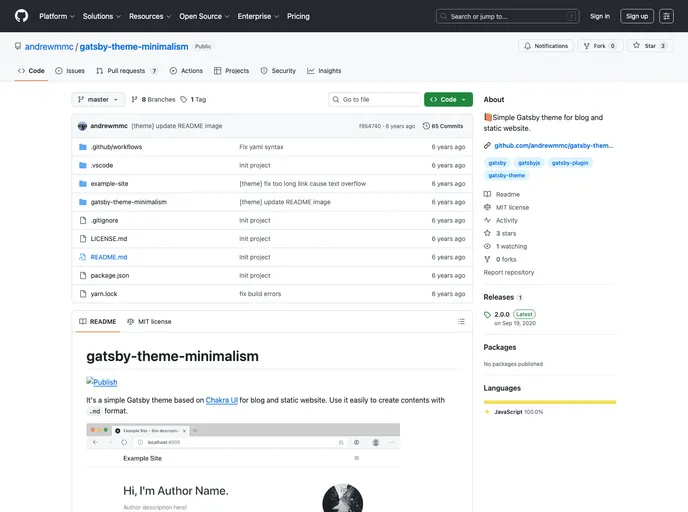This screenshot has width=688, height=512.
Task: Expand the Platform menu in header
Action: pos(56,16)
